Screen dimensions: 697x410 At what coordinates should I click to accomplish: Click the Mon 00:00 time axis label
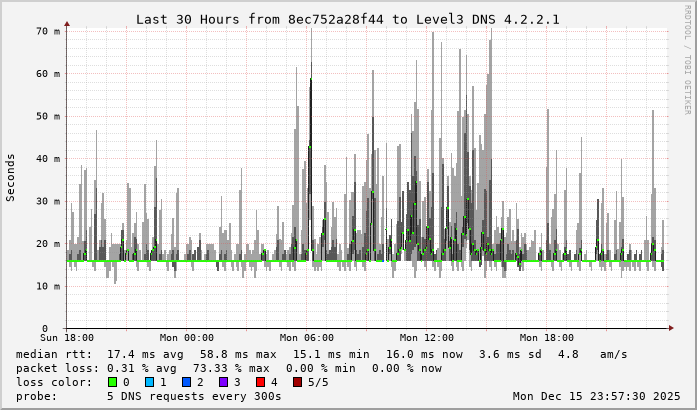(187, 339)
